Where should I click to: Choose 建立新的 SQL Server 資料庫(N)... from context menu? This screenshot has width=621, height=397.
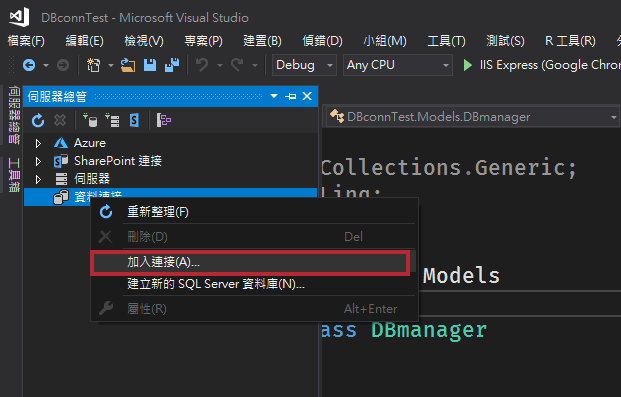coord(254,284)
